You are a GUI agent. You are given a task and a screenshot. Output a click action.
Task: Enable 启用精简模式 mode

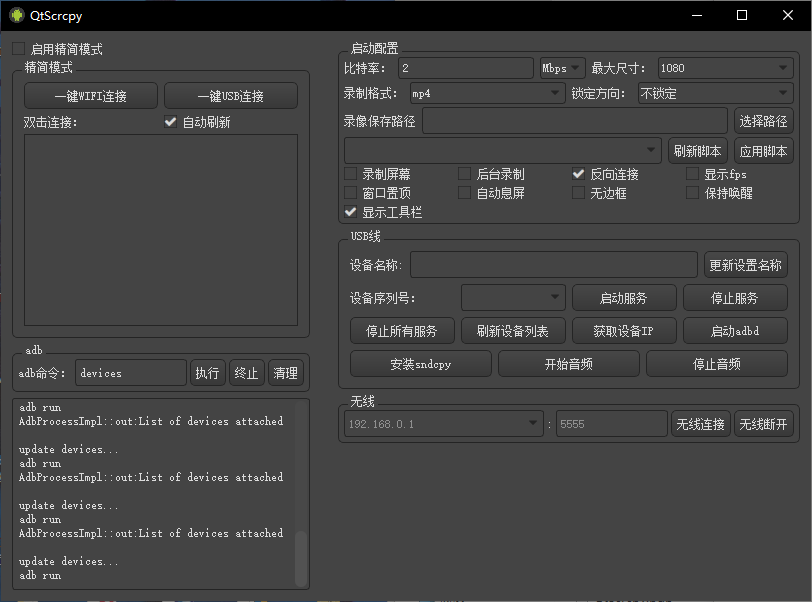click(x=20, y=47)
